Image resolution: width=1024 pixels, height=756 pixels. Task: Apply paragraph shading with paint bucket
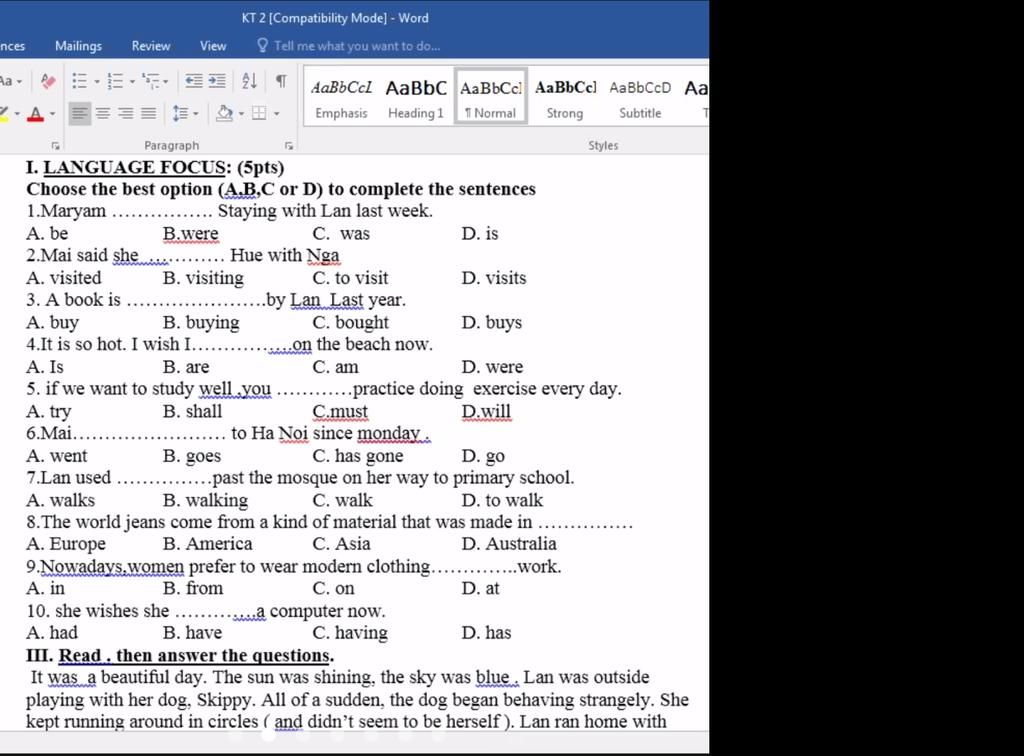tap(224, 114)
